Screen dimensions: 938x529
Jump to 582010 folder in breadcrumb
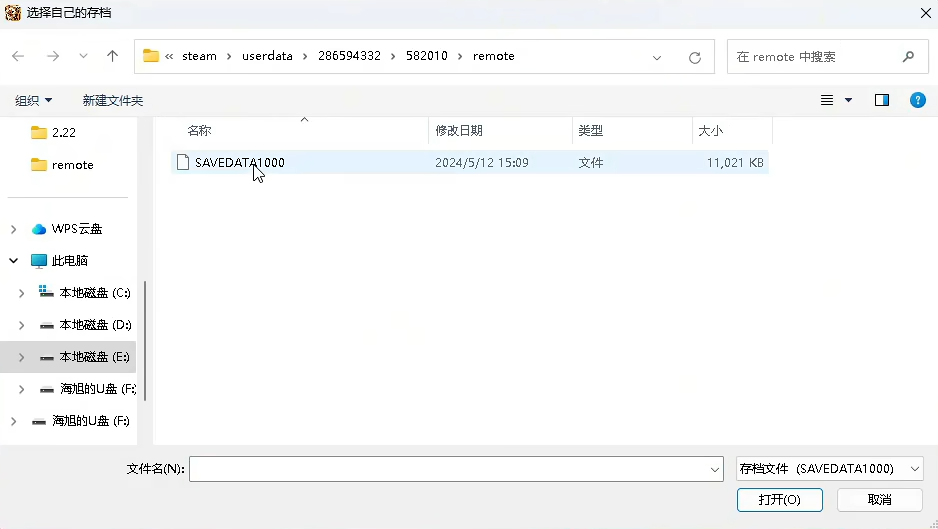[x=427, y=56]
